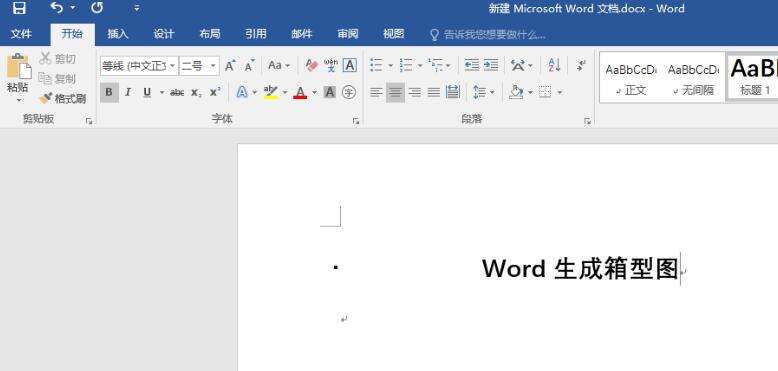778x371 pixels.
Task: Open the font size combo box 二号
Action: click(199, 65)
